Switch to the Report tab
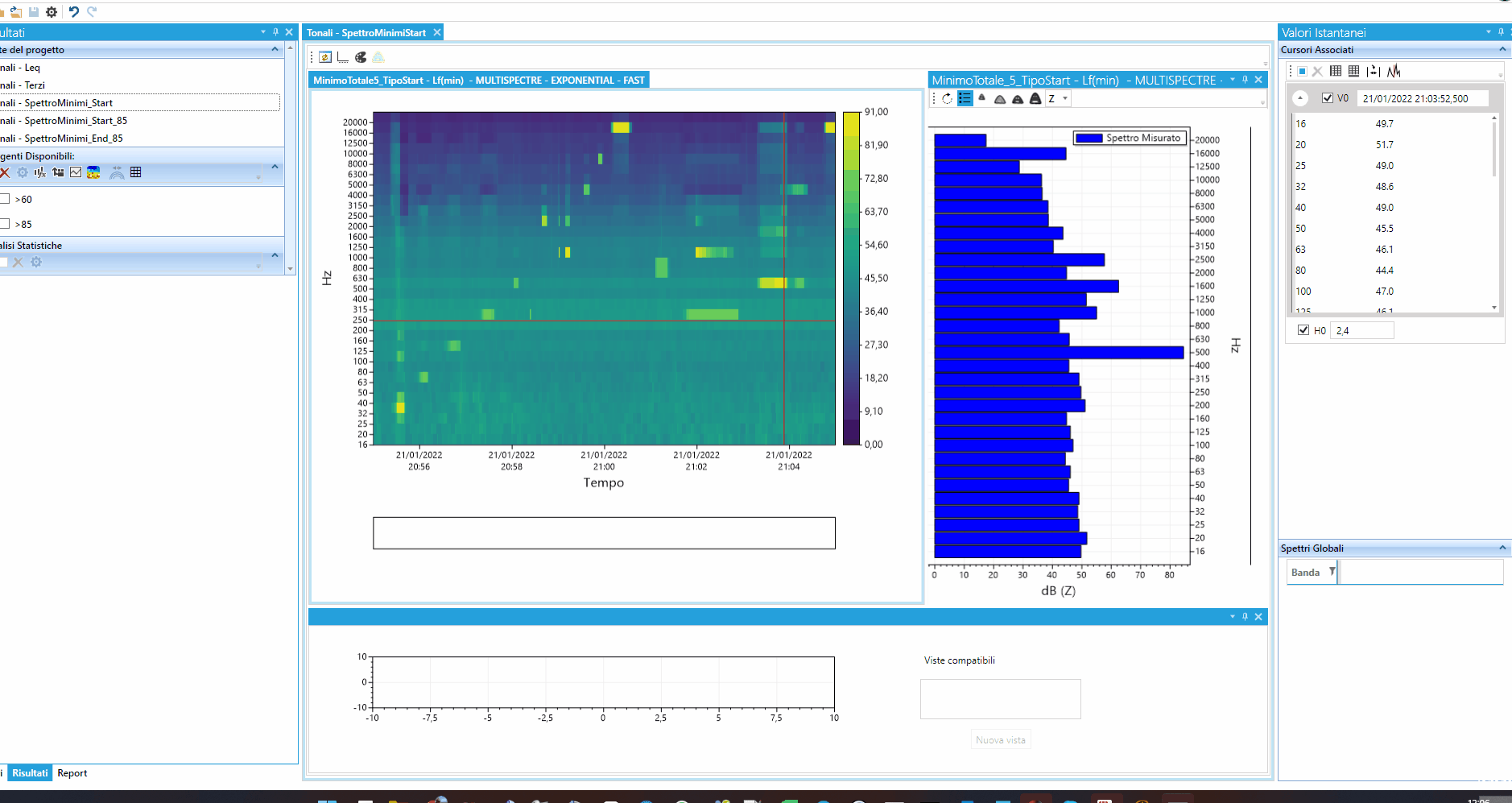 (x=72, y=772)
